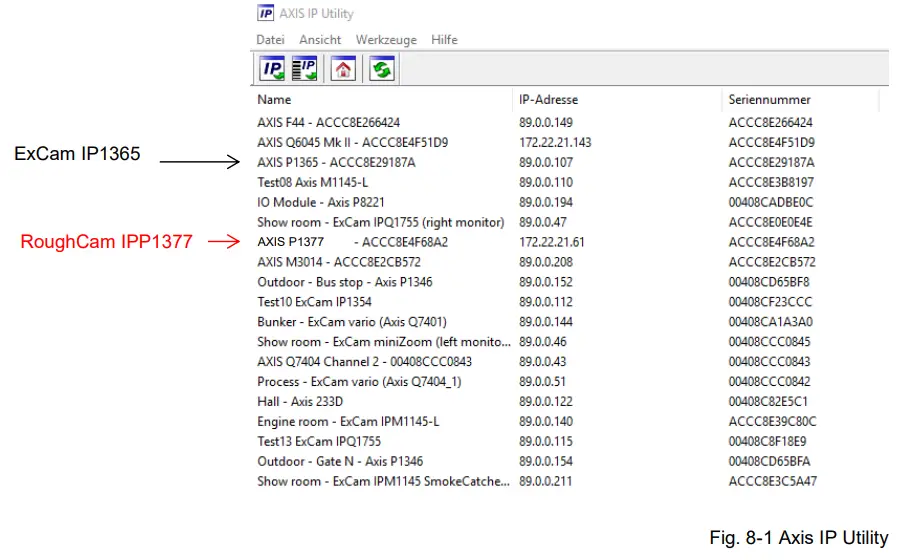This screenshot has height=560, width=899.
Task: Select the IO Module - Axis P8221 row
Action: [x=568, y=202]
